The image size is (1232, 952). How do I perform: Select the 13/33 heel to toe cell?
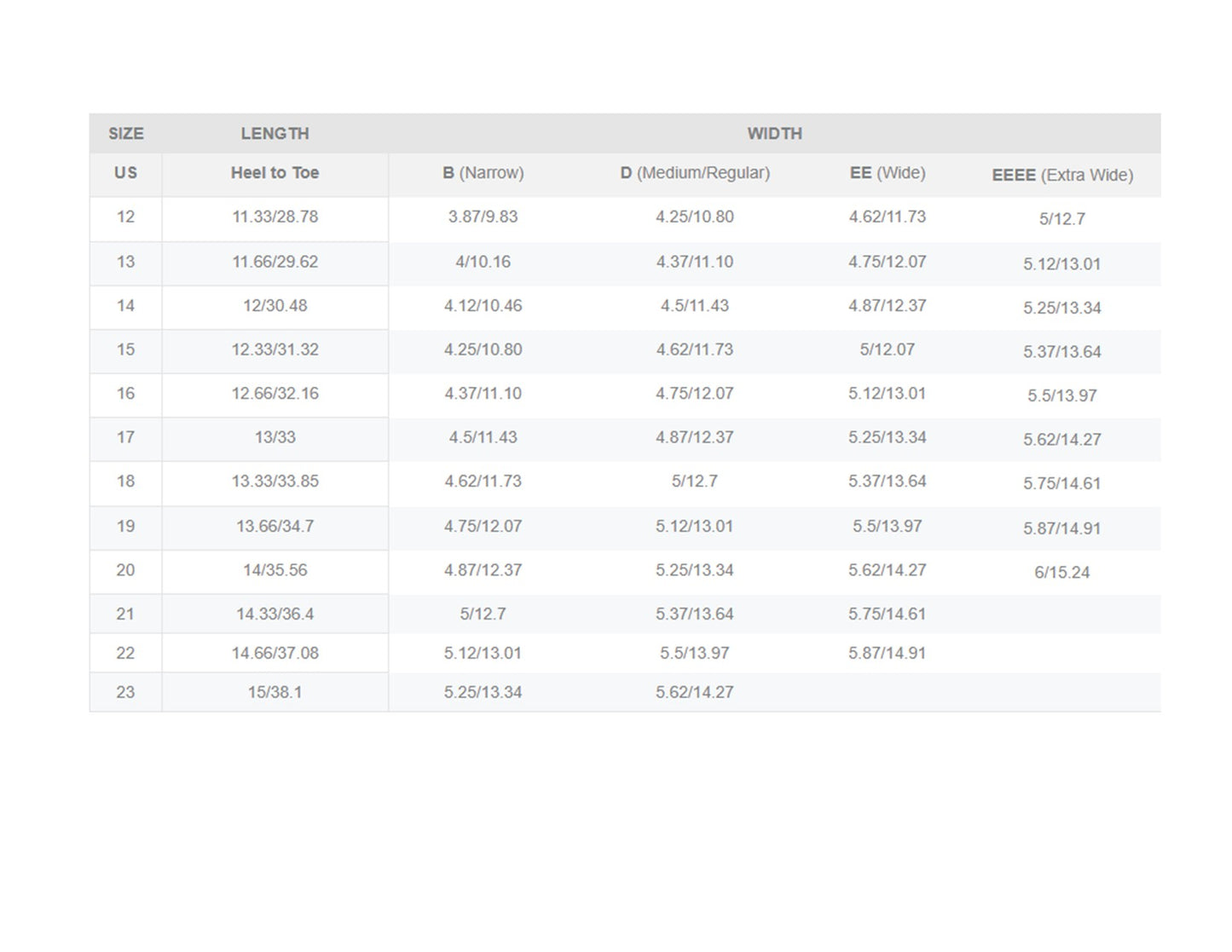tap(275, 438)
